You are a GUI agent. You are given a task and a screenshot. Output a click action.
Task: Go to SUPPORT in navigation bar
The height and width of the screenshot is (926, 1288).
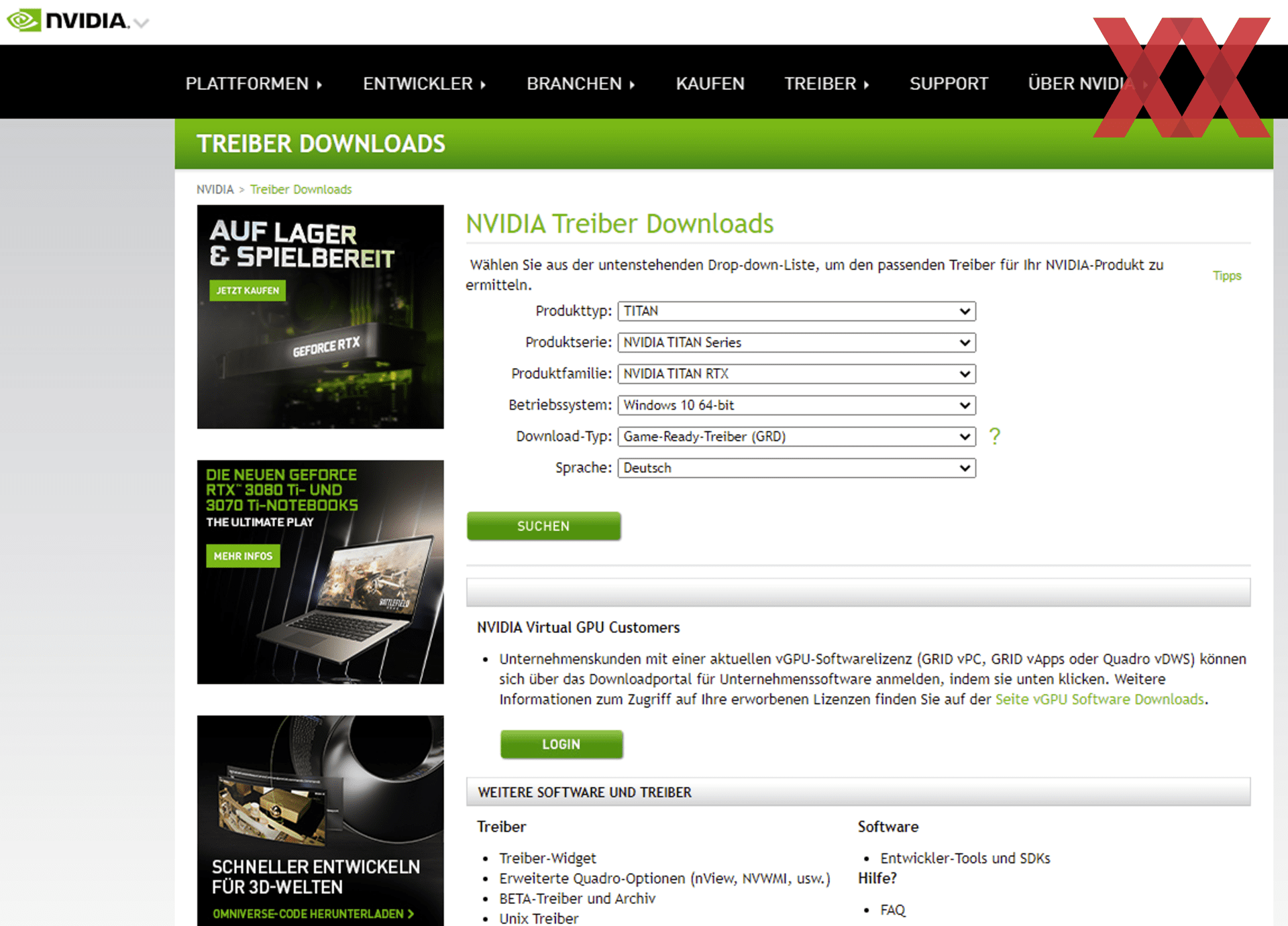click(x=949, y=84)
